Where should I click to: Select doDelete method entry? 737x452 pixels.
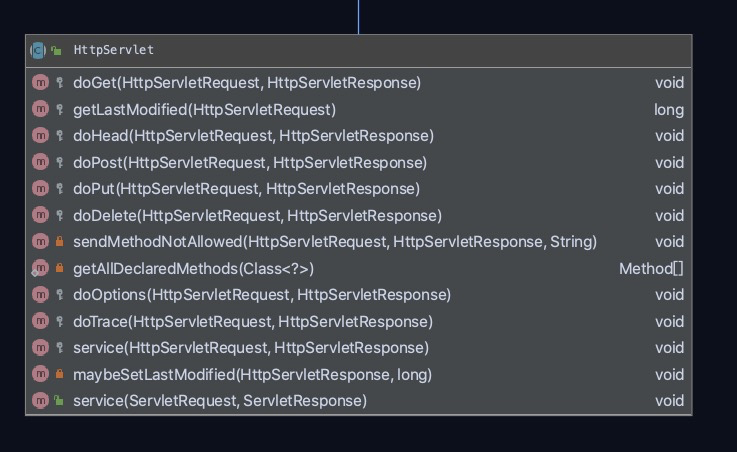point(257,215)
